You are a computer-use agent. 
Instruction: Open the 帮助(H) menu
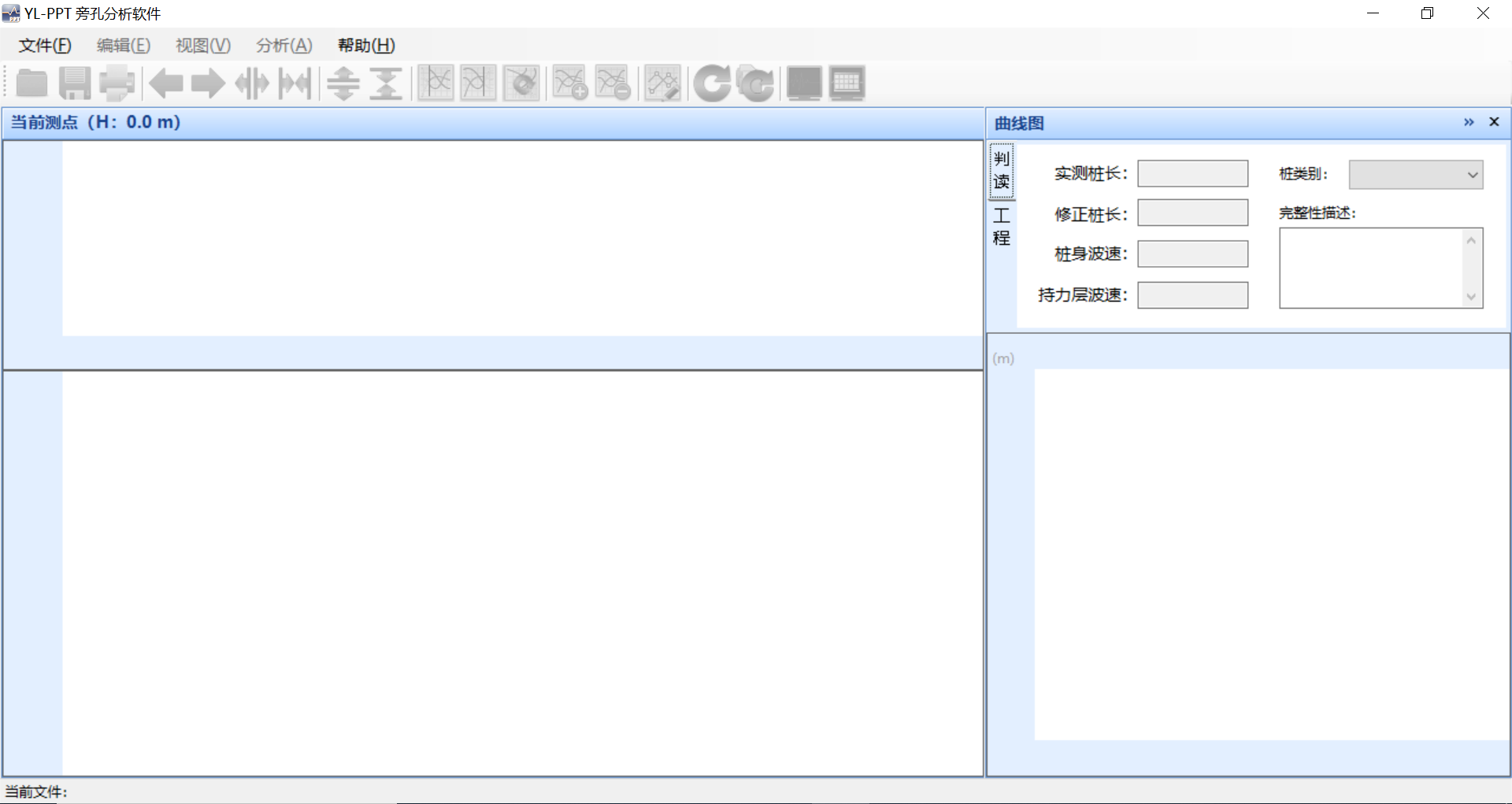[x=366, y=46]
